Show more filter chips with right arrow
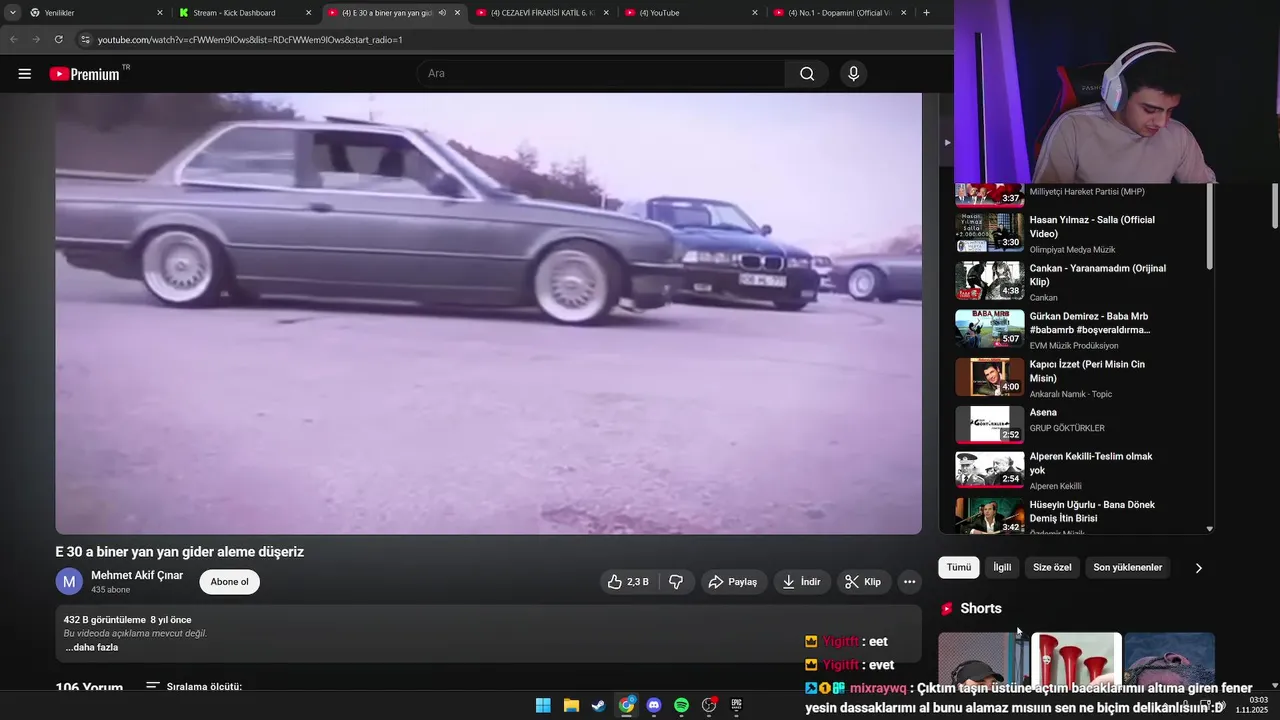Screen dimensions: 1280x720 [1198, 568]
